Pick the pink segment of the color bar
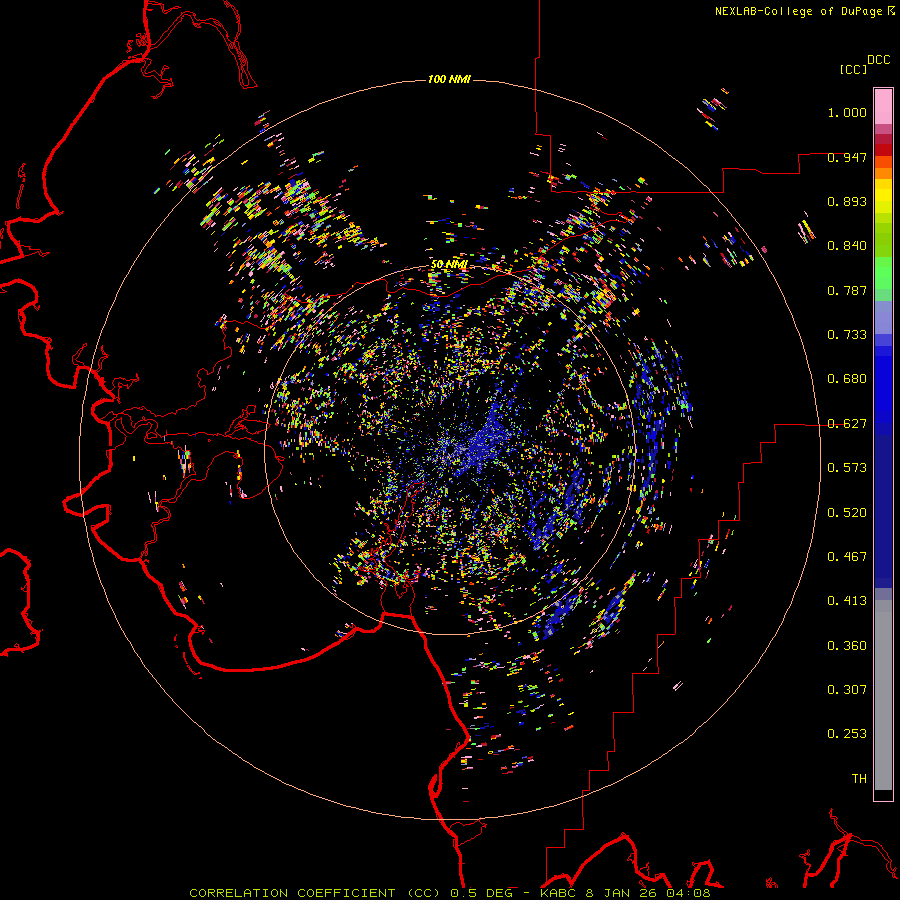The image size is (900, 900). (883, 106)
